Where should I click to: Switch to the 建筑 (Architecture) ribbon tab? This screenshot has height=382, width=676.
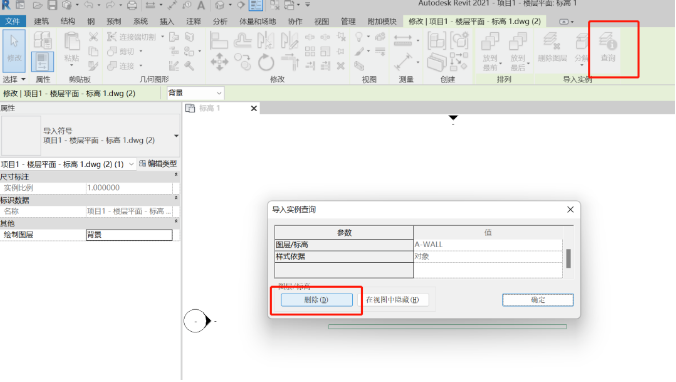pos(41,21)
